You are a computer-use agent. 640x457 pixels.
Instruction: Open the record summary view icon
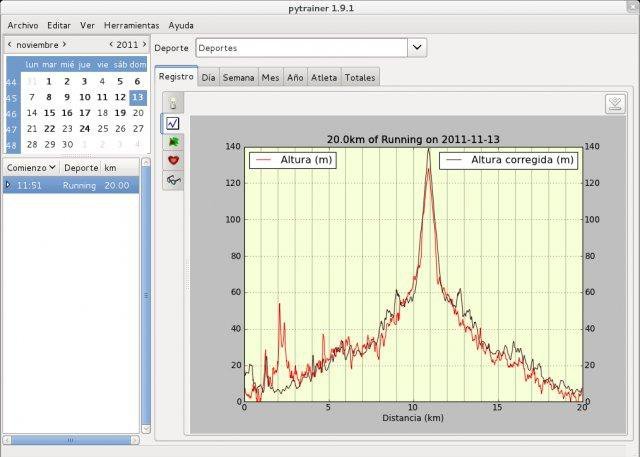(173, 102)
